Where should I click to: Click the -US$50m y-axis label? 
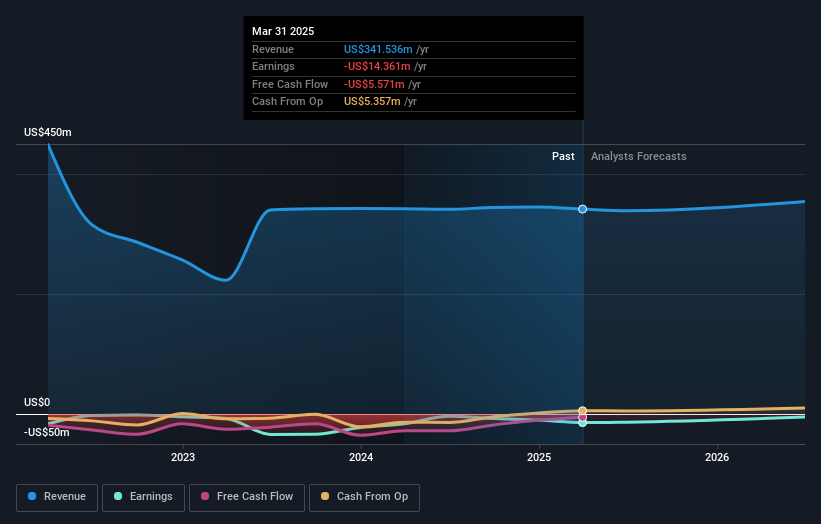tap(47, 432)
